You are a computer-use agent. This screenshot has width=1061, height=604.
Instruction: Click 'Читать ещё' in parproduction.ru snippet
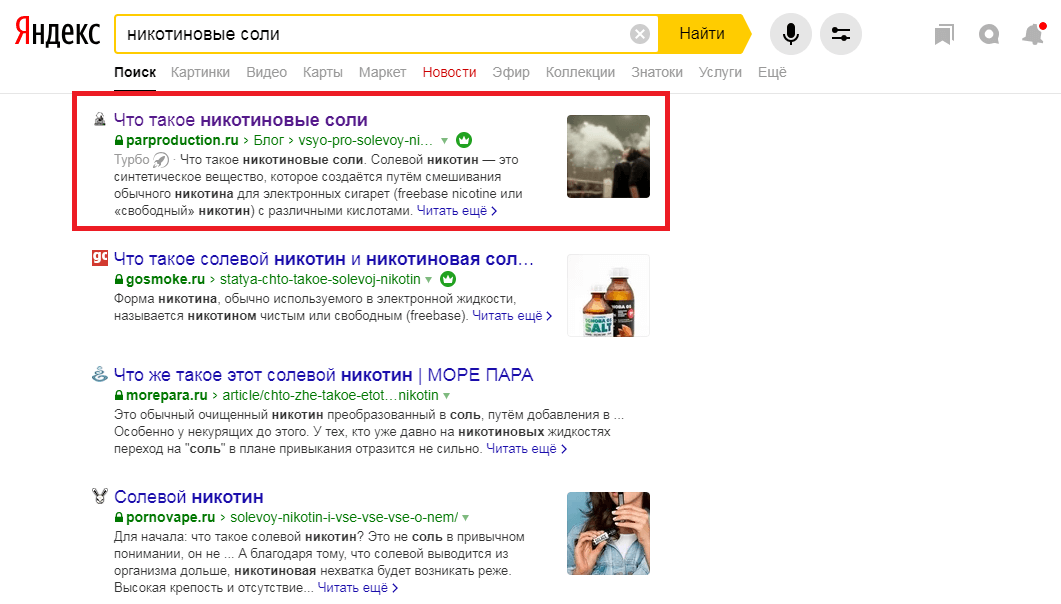[x=457, y=210]
